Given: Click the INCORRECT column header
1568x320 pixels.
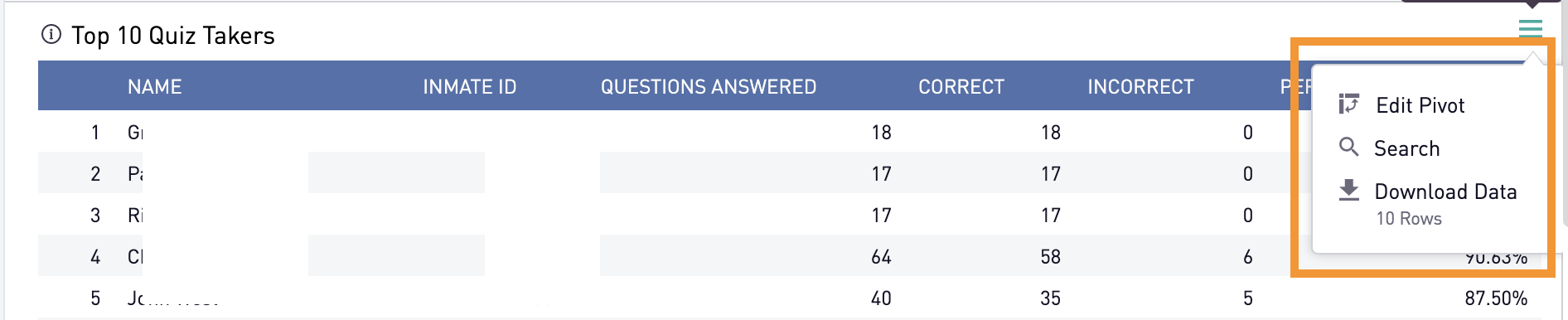Looking at the screenshot, I should tap(1140, 87).
